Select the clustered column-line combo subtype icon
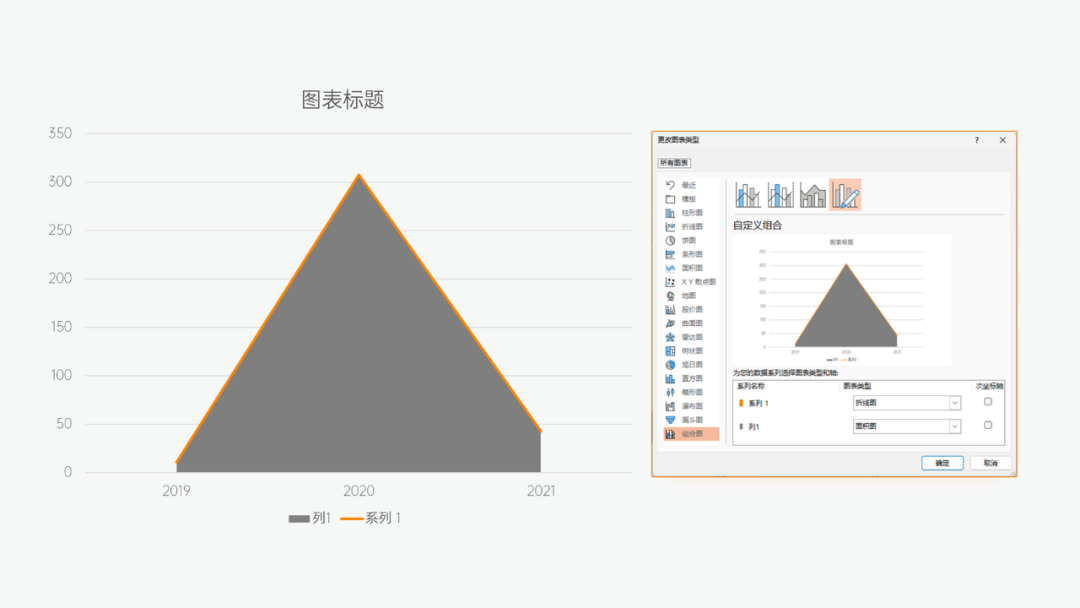The height and width of the screenshot is (608, 1080). pyautogui.click(x=747, y=195)
